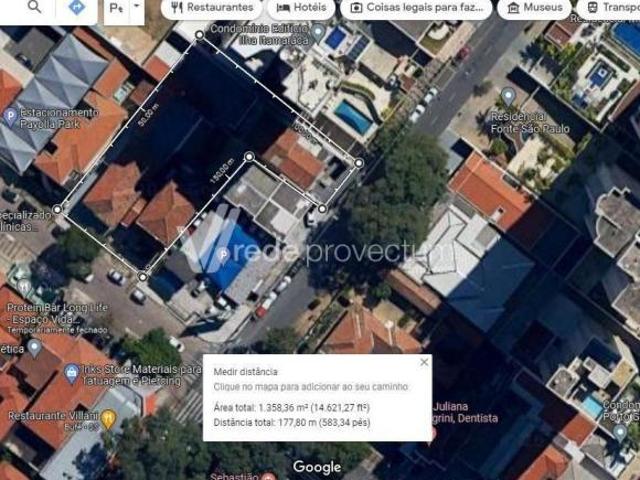The height and width of the screenshot is (480, 640).
Task: Open directions with the blue arrow icon
Action: pyautogui.click(x=76, y=7)
